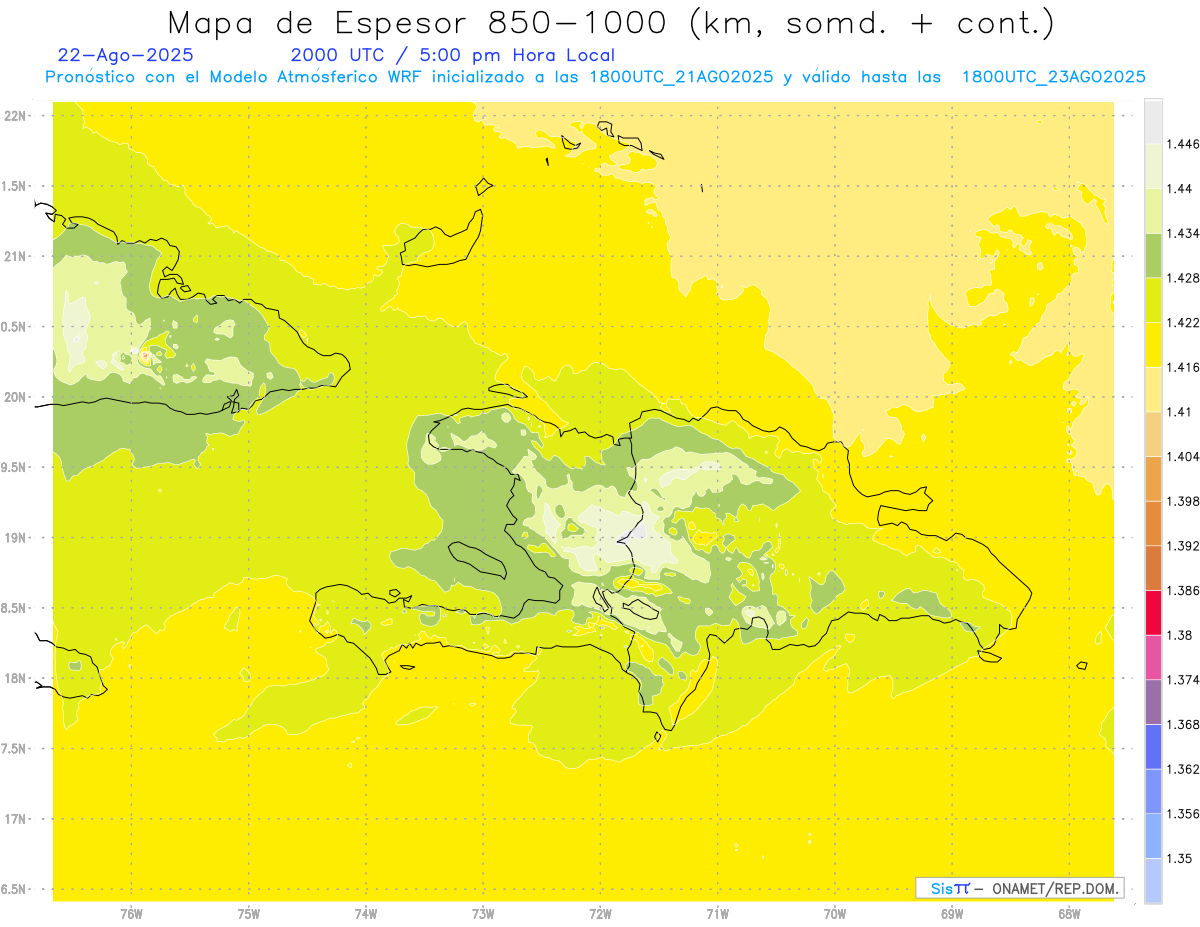Image resolution: width=1200 pixels, height=927 pixels.
Task: Click the dark green legend segment between 1.428 and 1.434
Action: (x=1153, y=255)
